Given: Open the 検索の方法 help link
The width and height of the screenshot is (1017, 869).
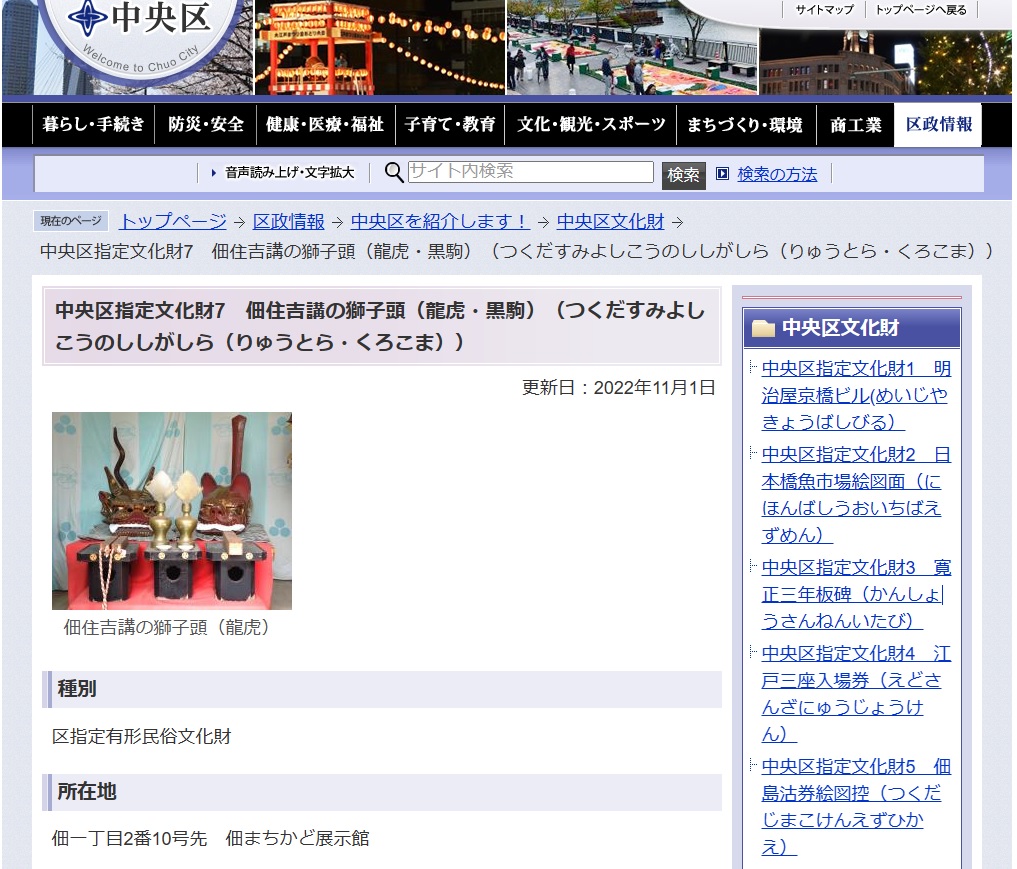Looking at the screenshot, I should tap(777, 174).
